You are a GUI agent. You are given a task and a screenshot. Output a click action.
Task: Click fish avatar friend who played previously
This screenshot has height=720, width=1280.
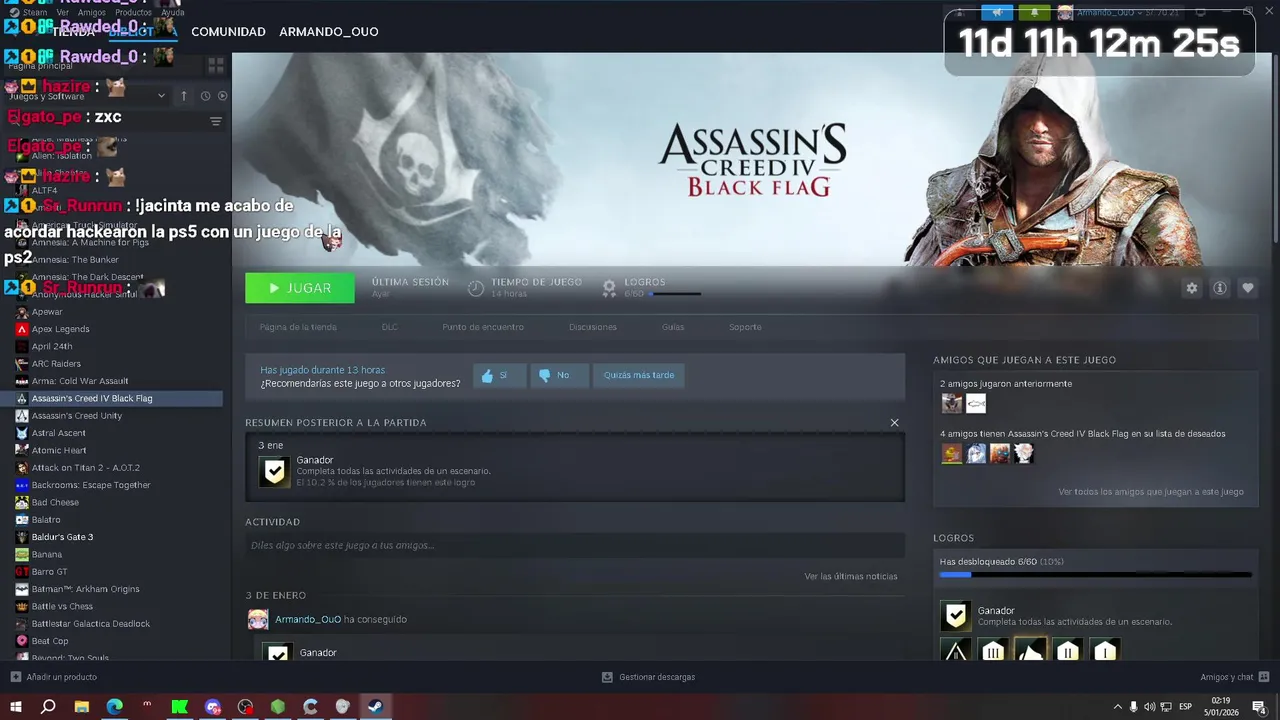click(x=976, y=403)
